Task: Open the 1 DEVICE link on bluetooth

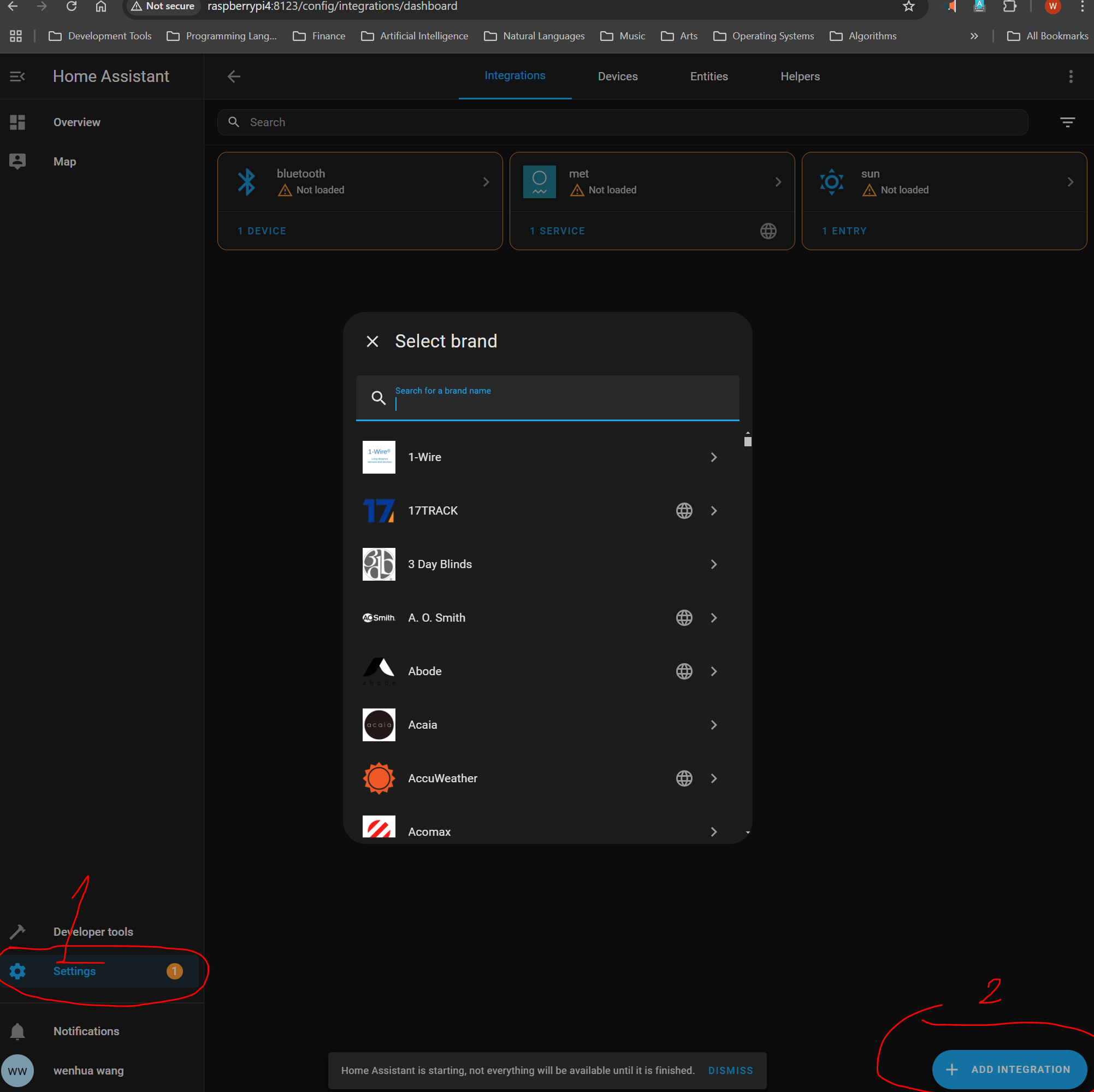Action: [x=262, y=231]
